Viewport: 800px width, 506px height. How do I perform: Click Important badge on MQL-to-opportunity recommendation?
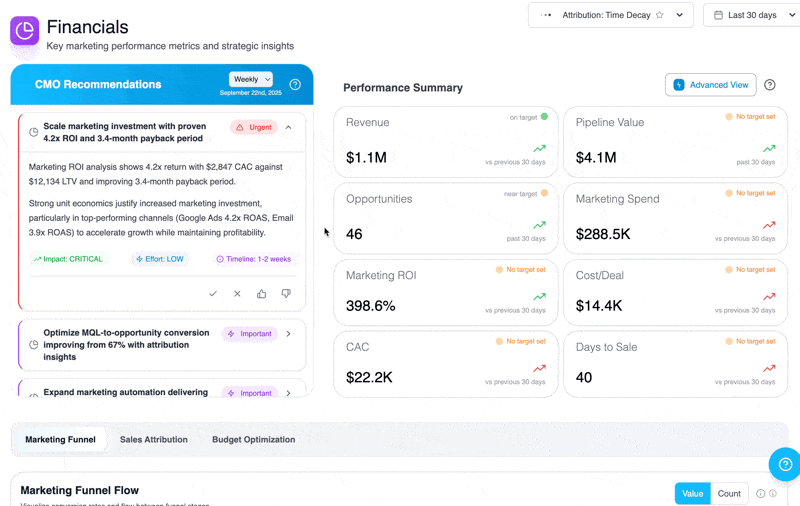click(249, 334)
